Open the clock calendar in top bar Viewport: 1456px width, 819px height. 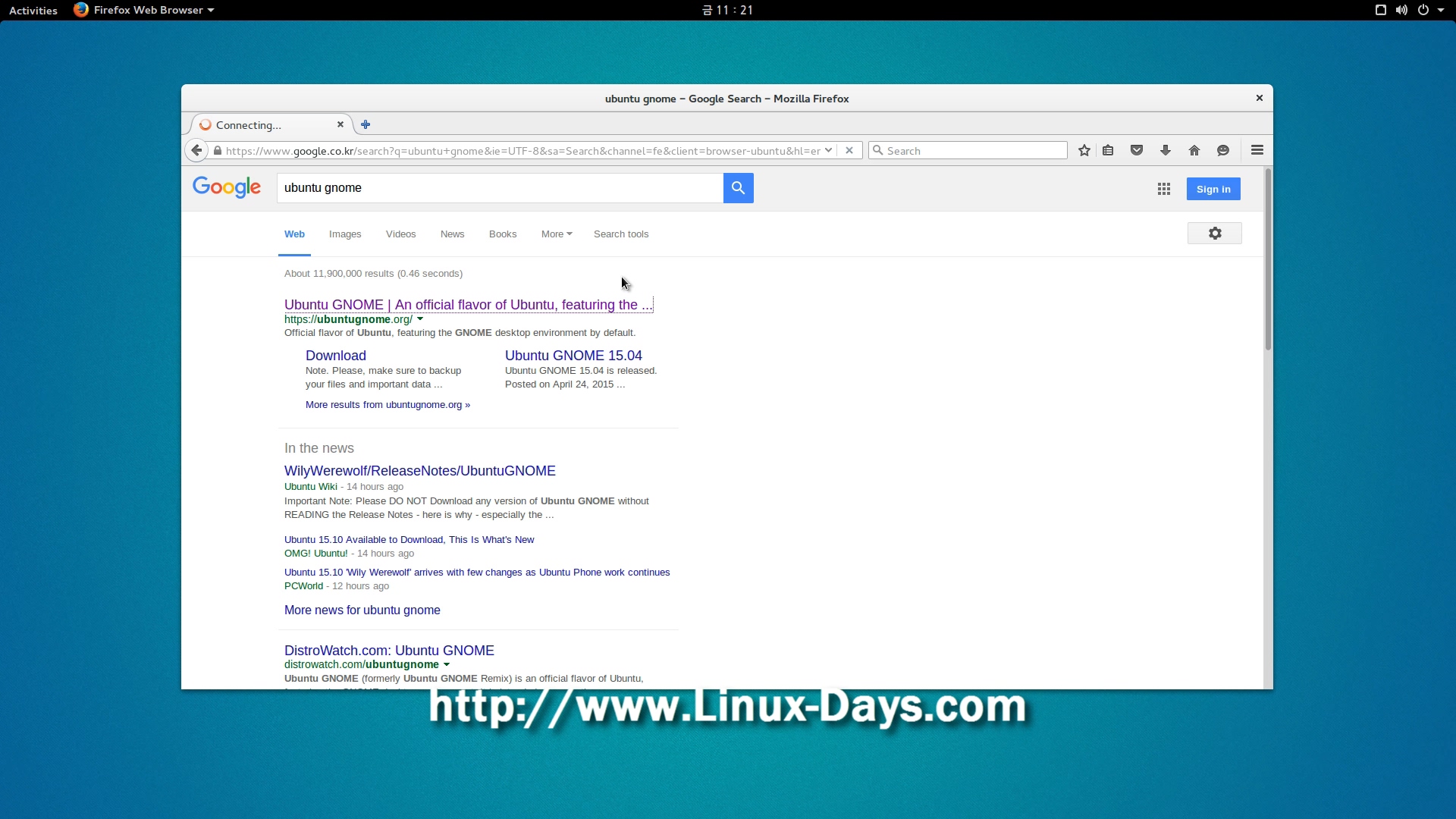[x=727, y=10]
